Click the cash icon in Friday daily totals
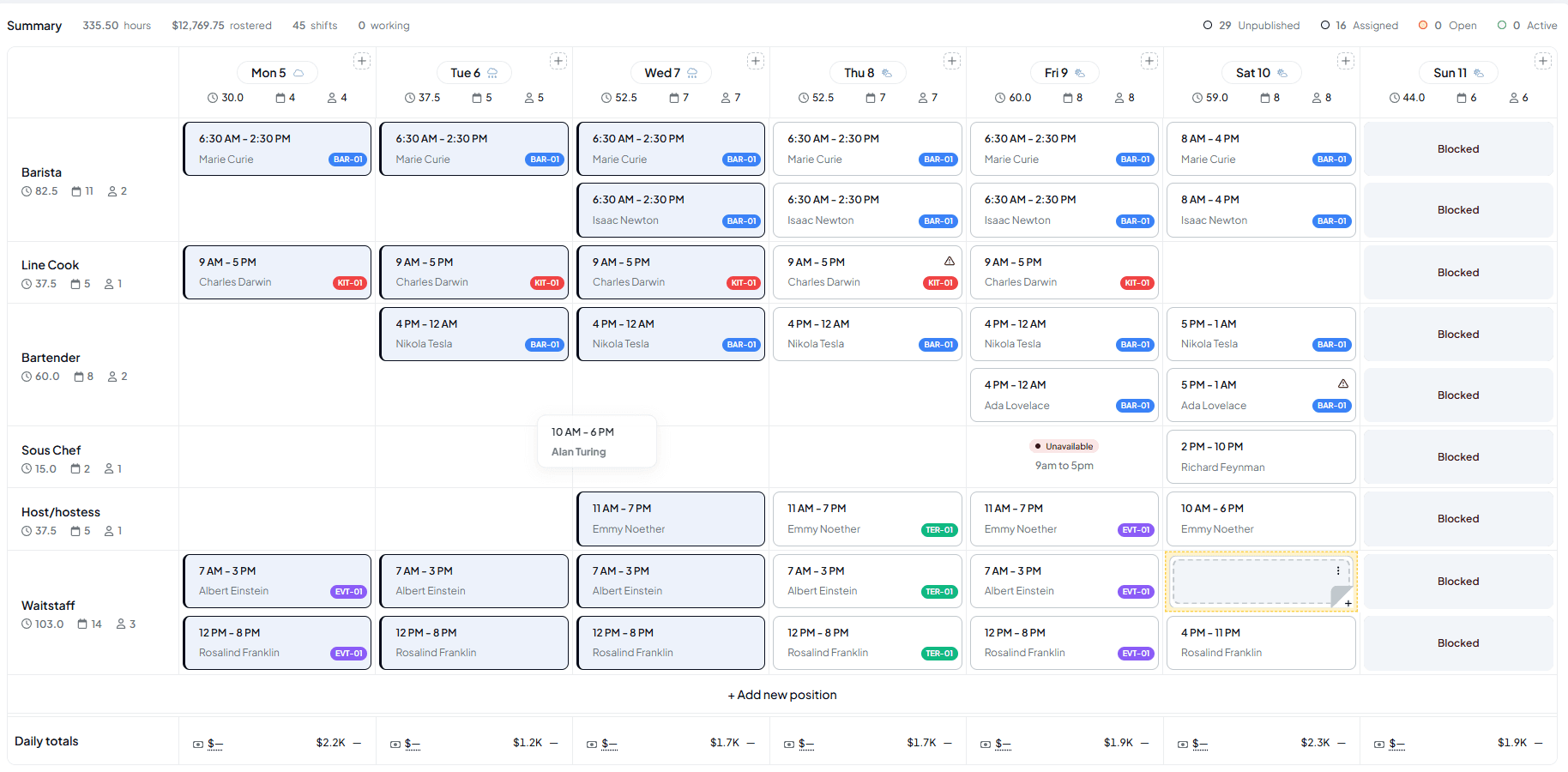 click(986, 745)
